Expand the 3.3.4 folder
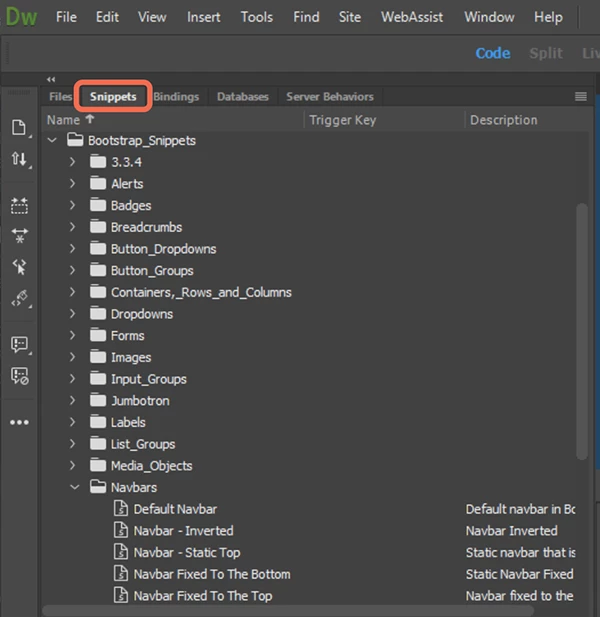Image resolution: width=600 pixels, height=617 pixels. [x=72, y=162]
